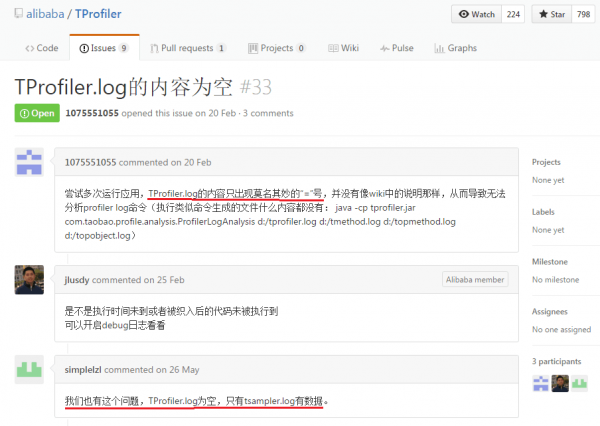The width and height of the screenshot is (600, 426).
Task: Open the simplelzl username link
Action: click(x=83, y=370)
